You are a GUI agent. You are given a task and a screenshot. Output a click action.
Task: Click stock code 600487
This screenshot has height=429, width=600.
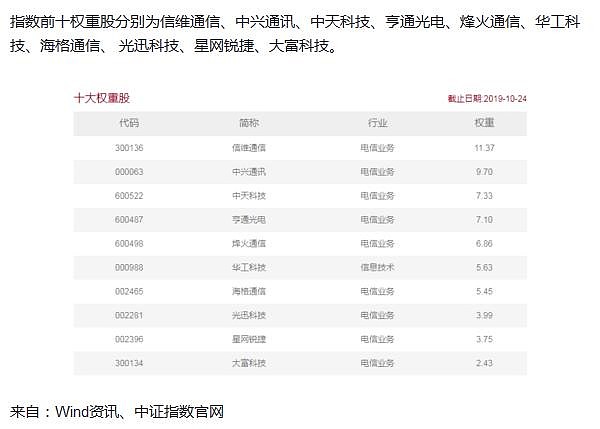(x=129, y=220)
